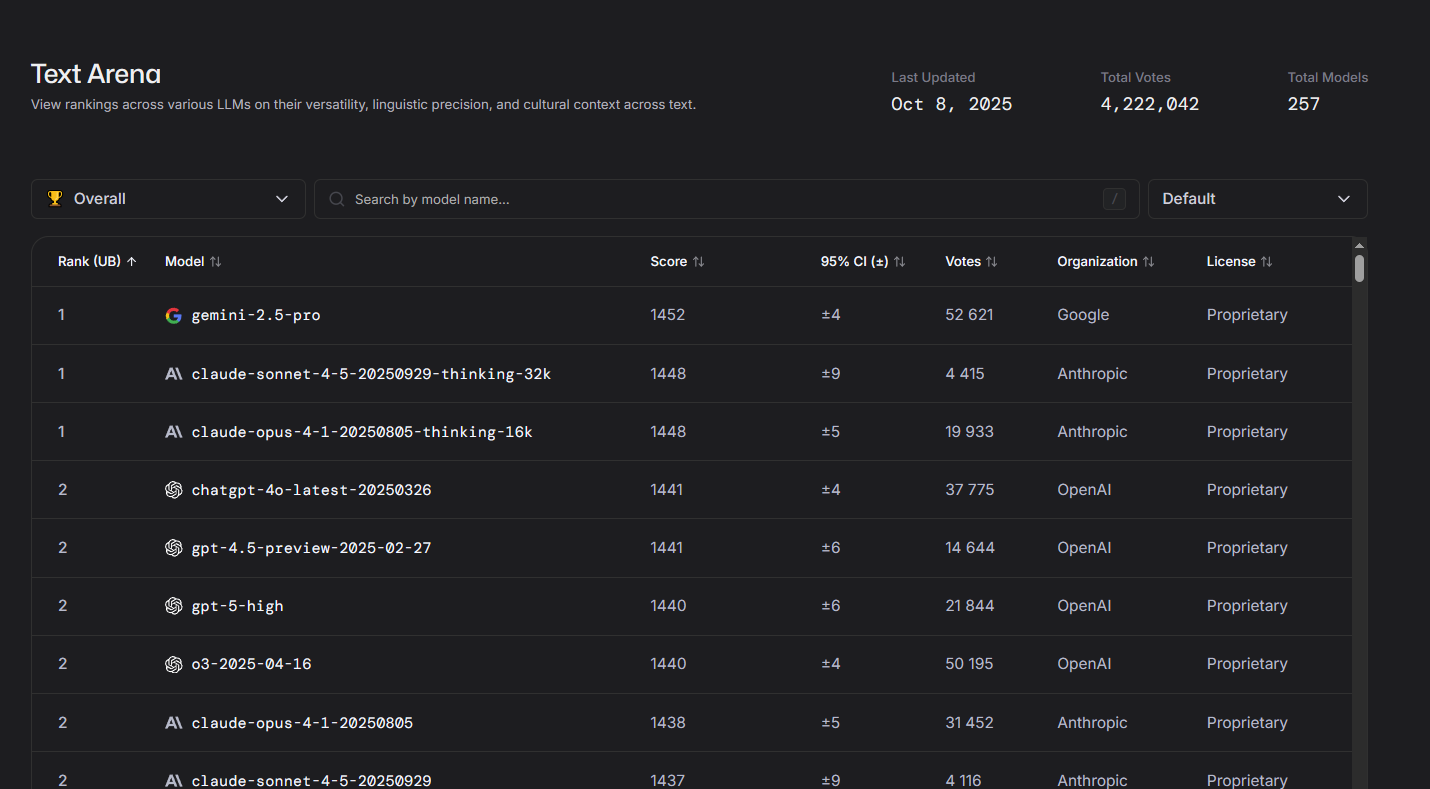Click OpenAI organization in gpt-5-high row
1430x789 pixels.
1084,606
